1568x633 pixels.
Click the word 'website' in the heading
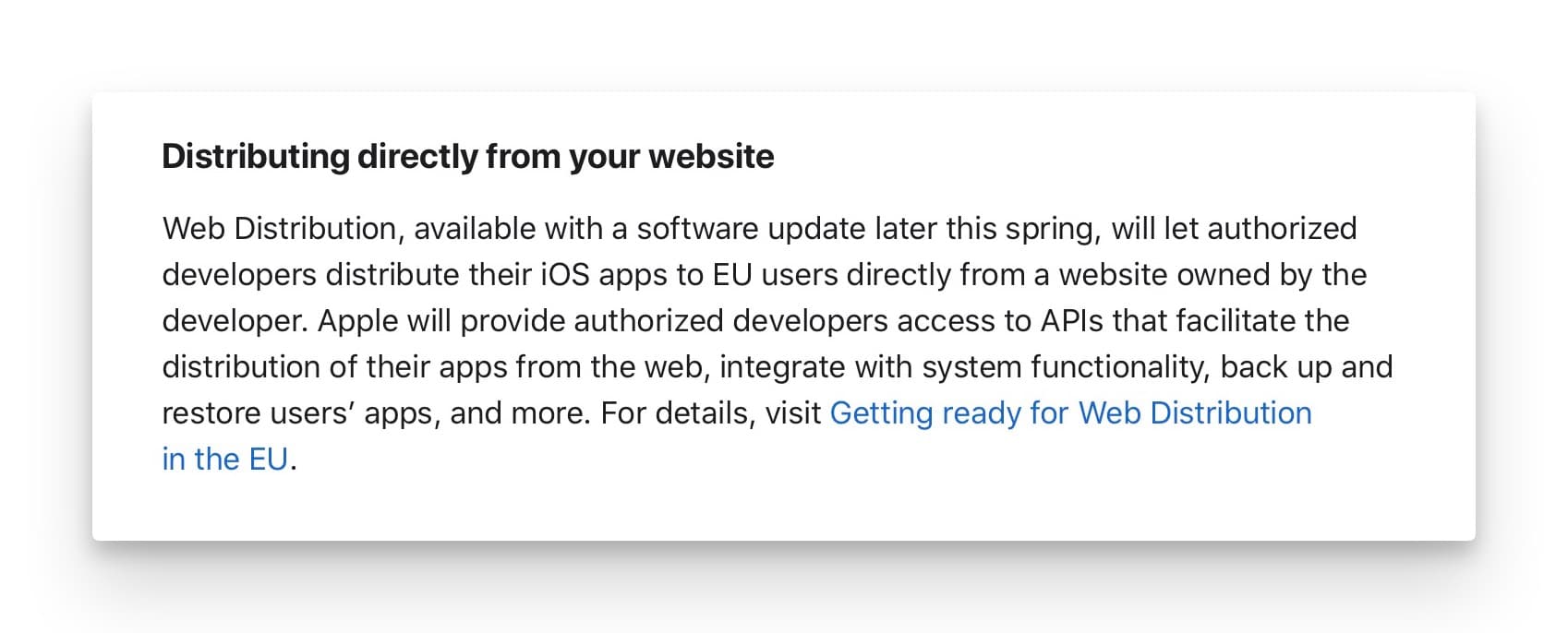point(711,157)
